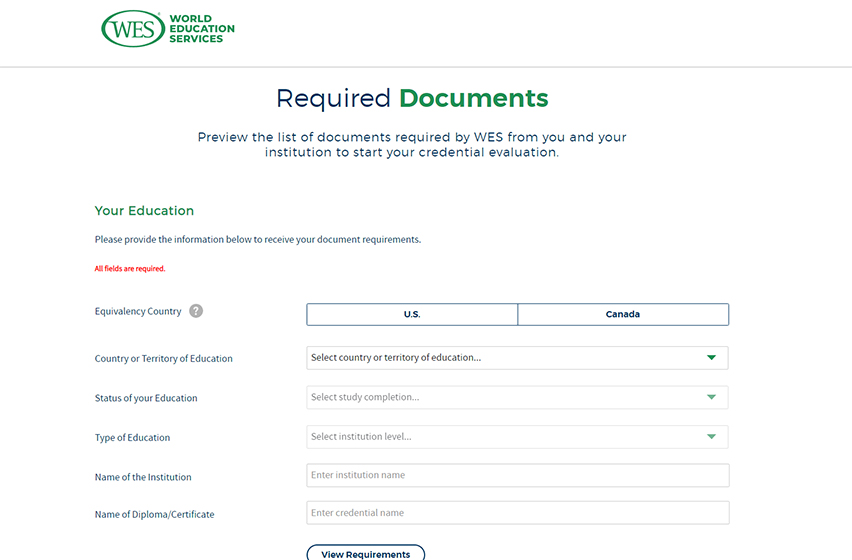Open the Select institution level dropdown

(517, 437)
